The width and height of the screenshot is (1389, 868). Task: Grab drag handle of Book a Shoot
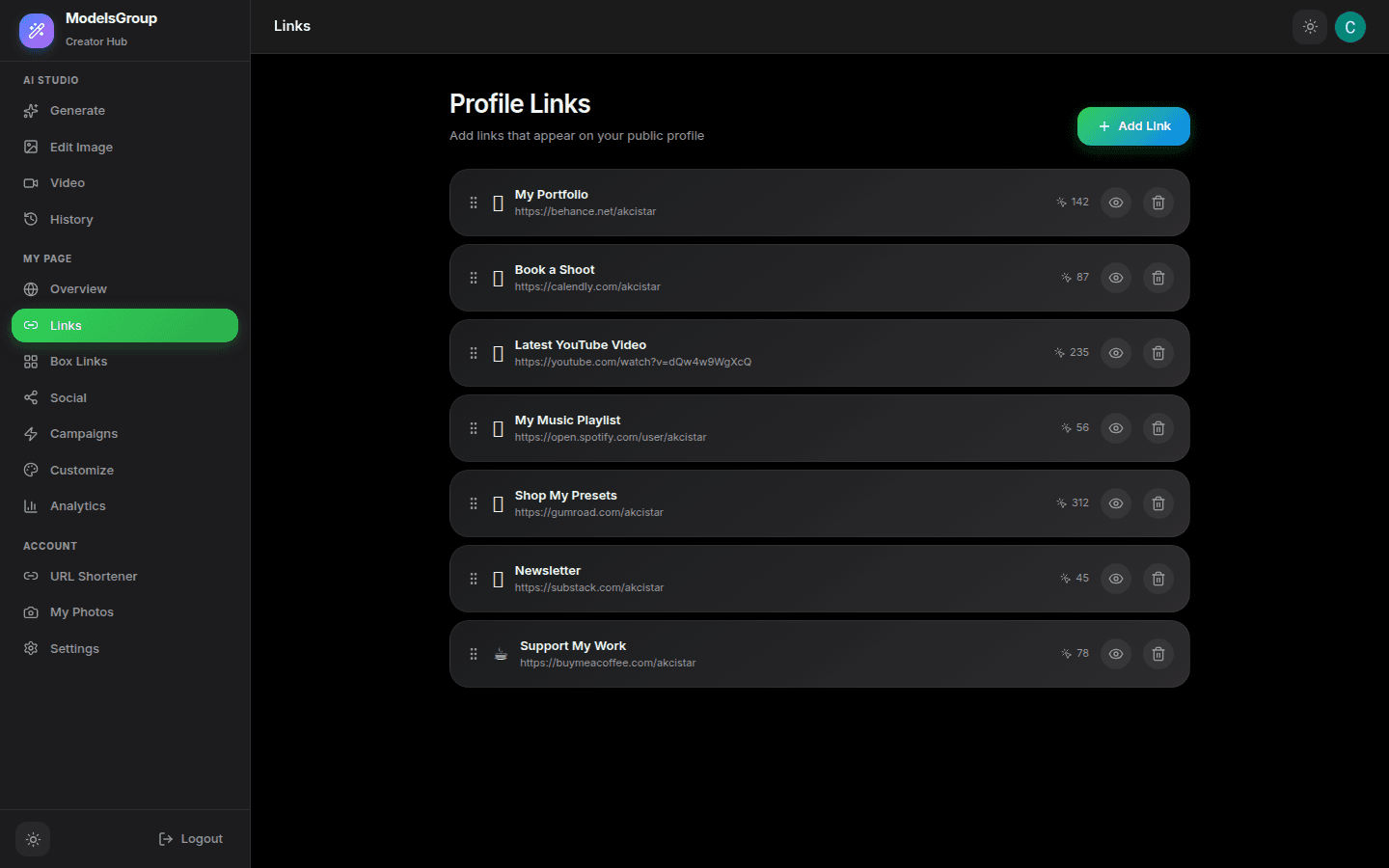click(x=474, y=278)
